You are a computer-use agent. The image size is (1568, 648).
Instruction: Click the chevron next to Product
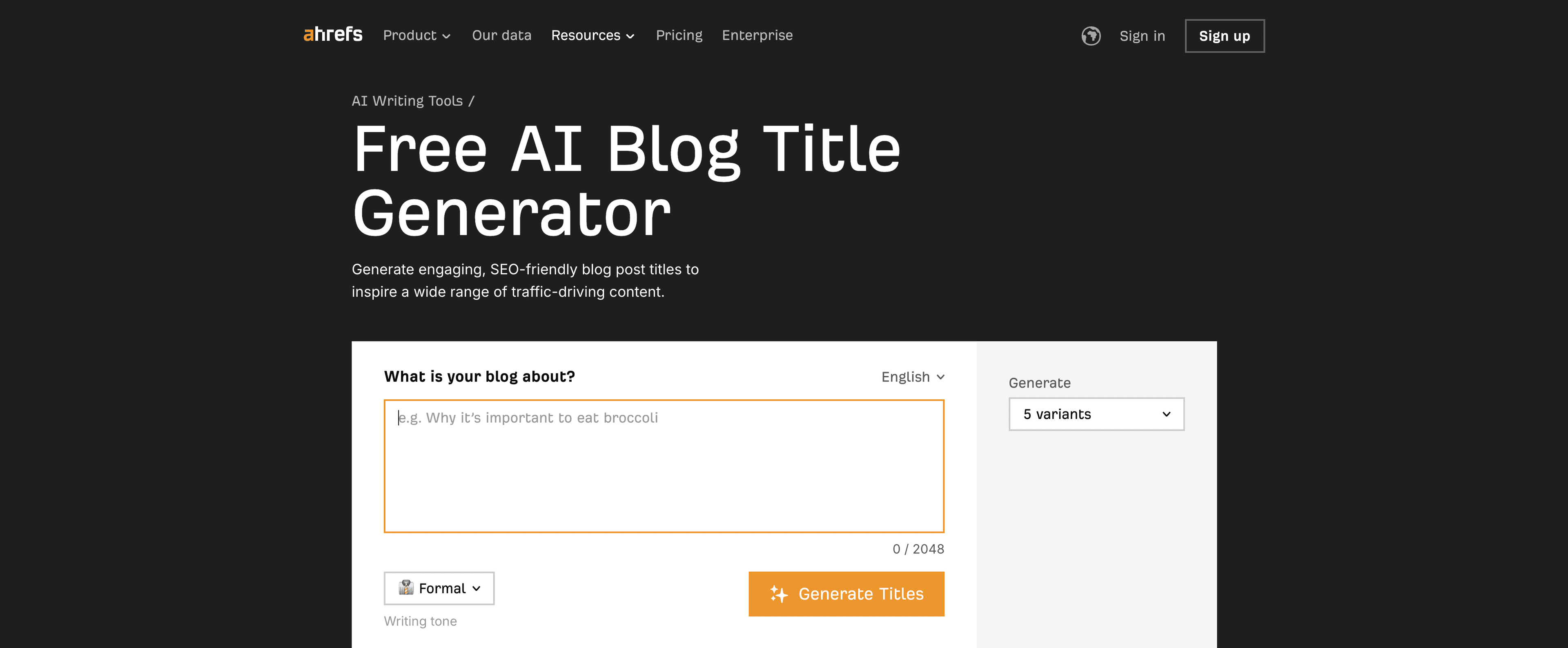[446, 36]
